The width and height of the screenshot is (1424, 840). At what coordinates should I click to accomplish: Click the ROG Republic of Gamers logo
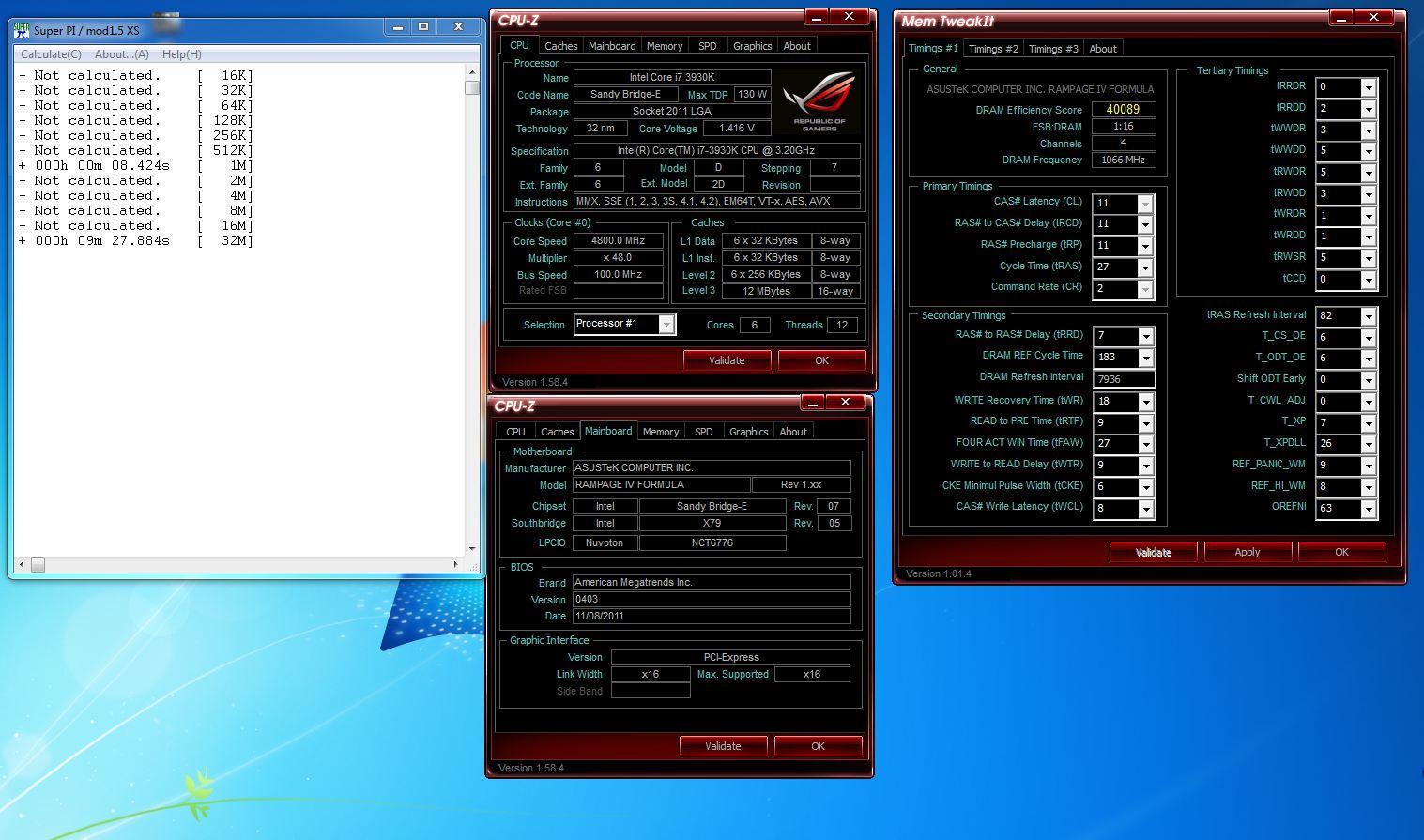(819, 100)
